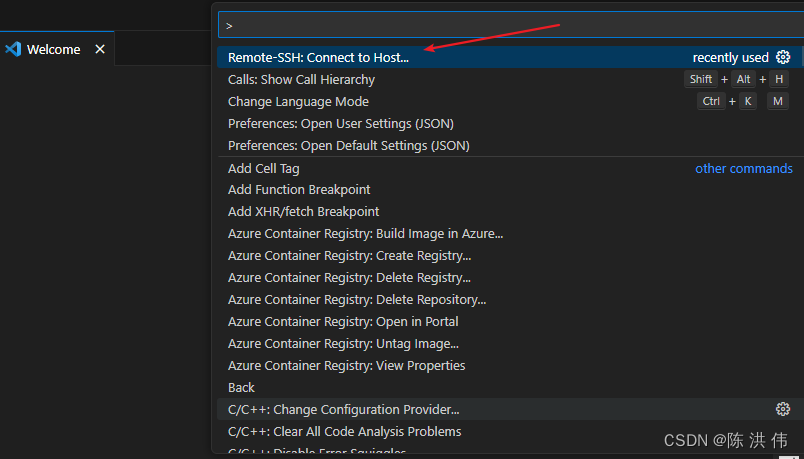Select Calls: Show Call Hierarchy
Screen dimensions: 804x459
[301, 79]
